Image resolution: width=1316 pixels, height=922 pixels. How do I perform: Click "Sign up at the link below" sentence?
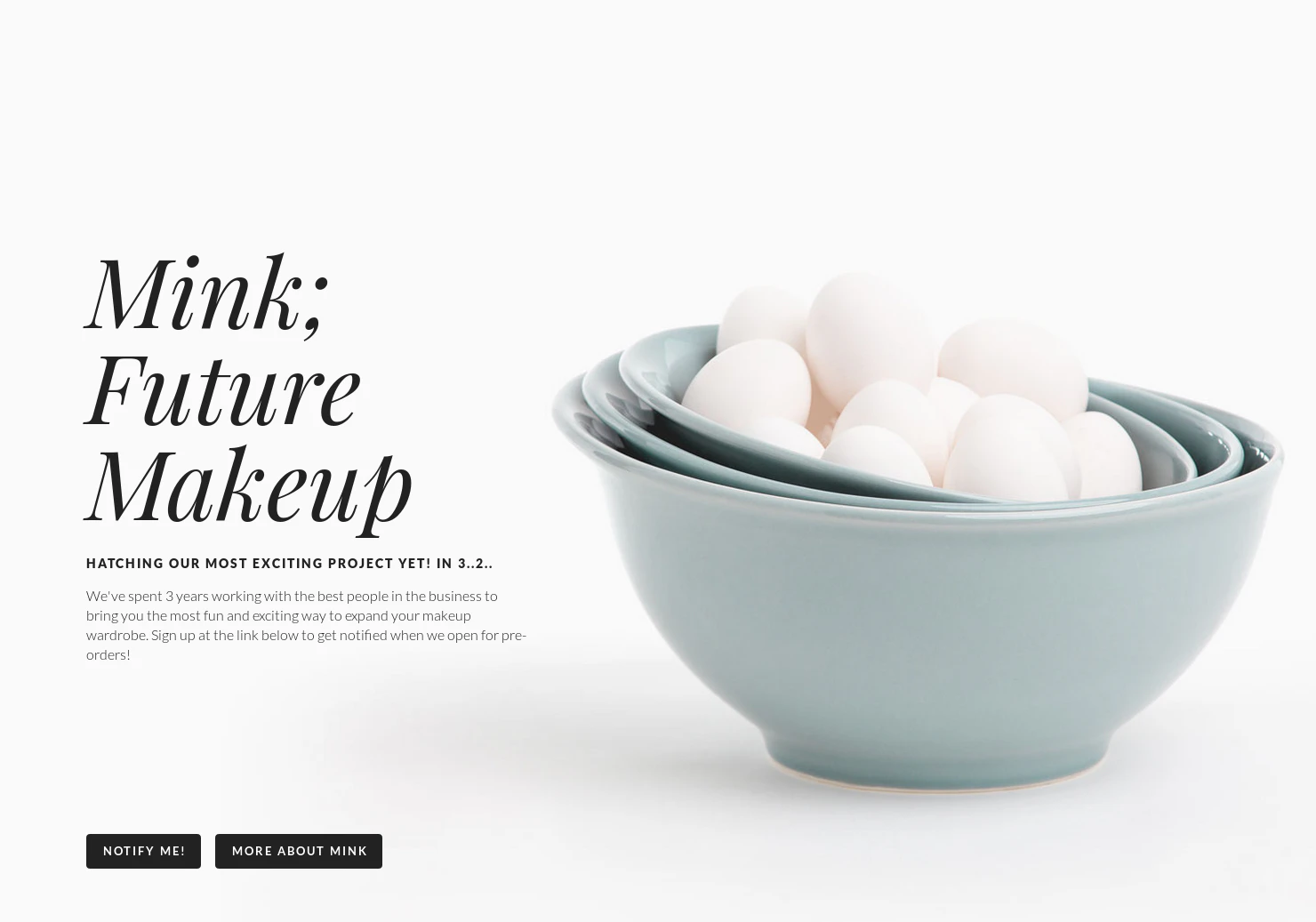339,635
